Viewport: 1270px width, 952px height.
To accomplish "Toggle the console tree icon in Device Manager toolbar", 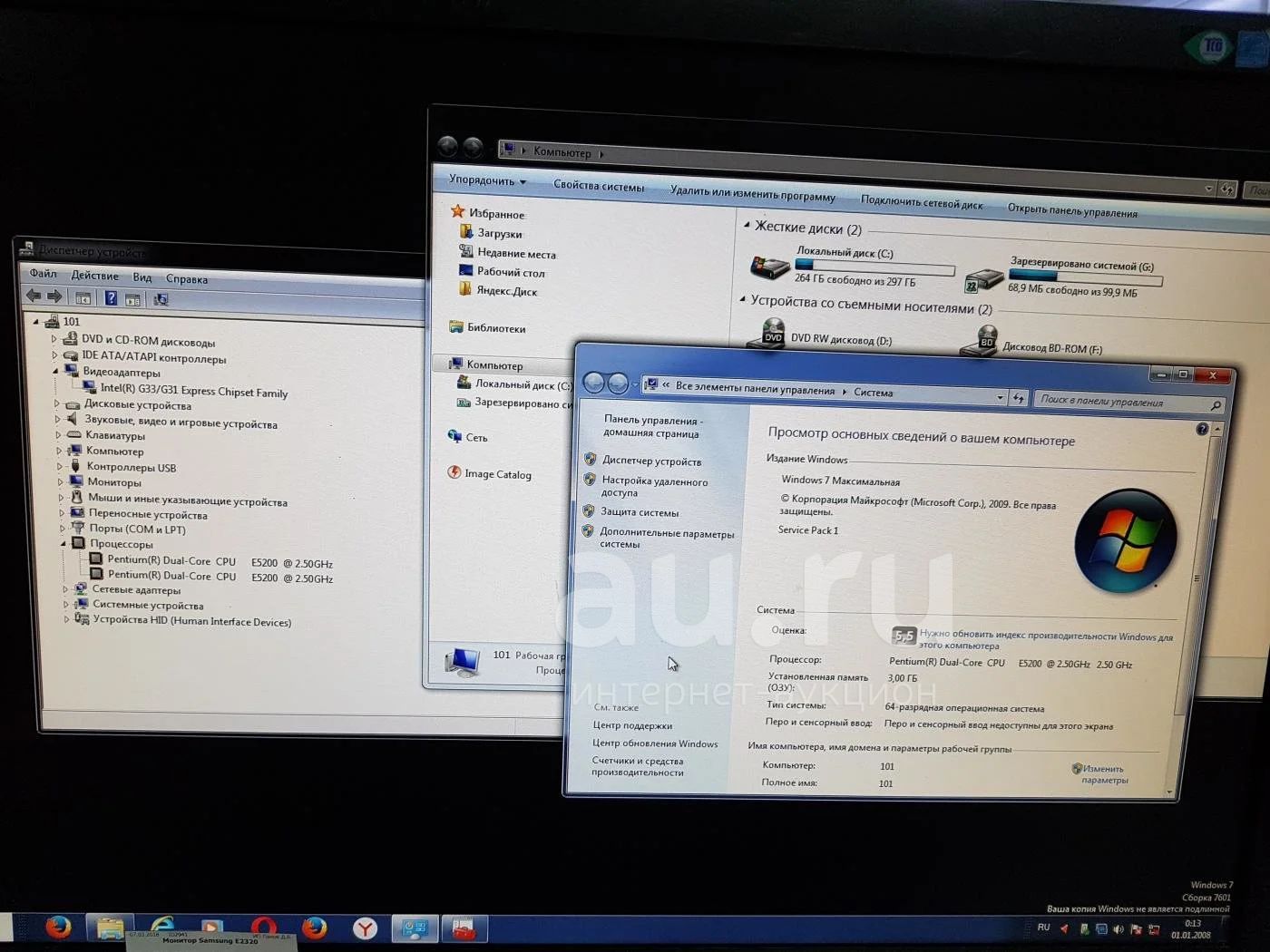I will click(x=83, y=297).
